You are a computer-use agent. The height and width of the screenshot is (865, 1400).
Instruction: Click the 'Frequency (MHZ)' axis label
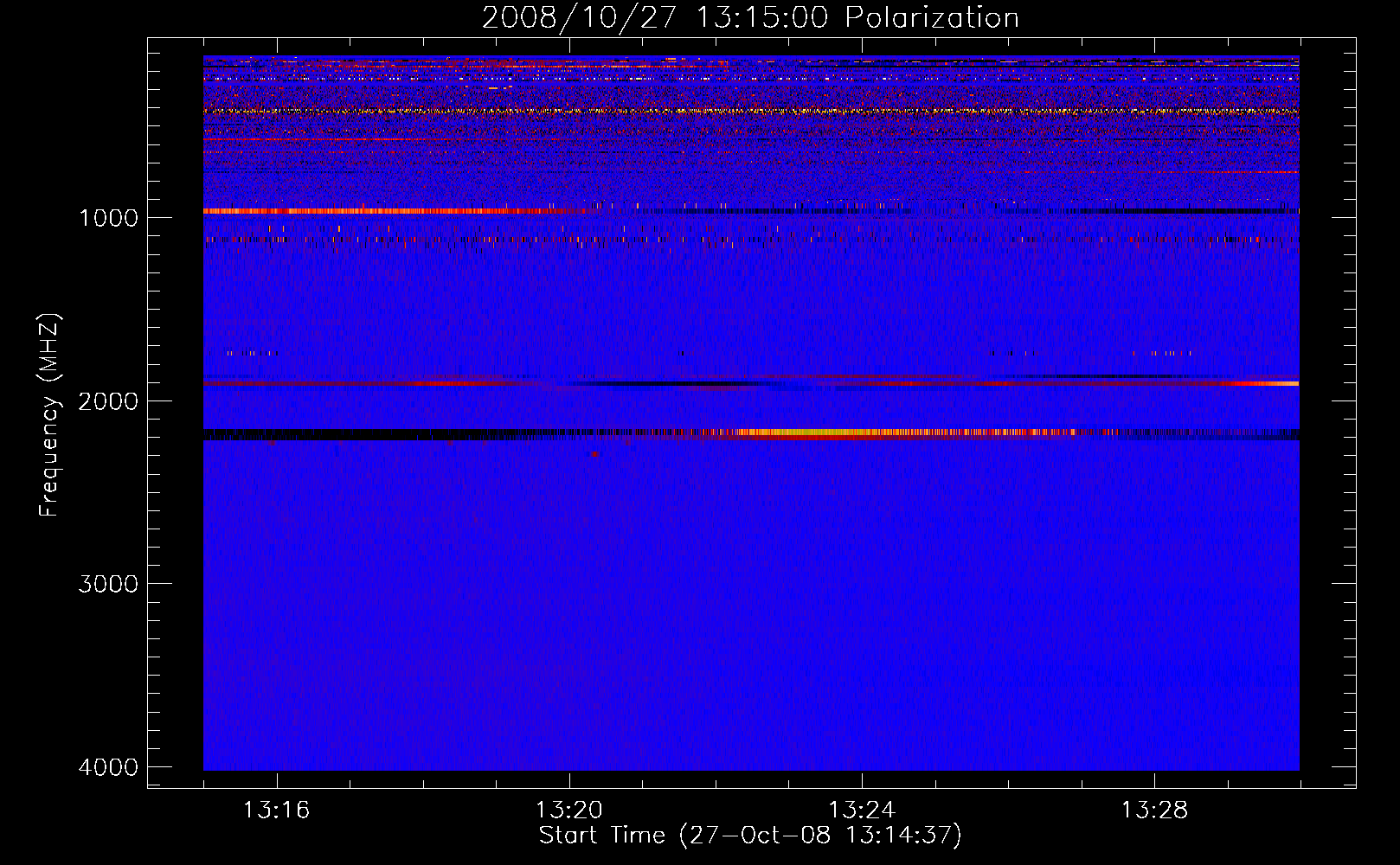(49, 416)
